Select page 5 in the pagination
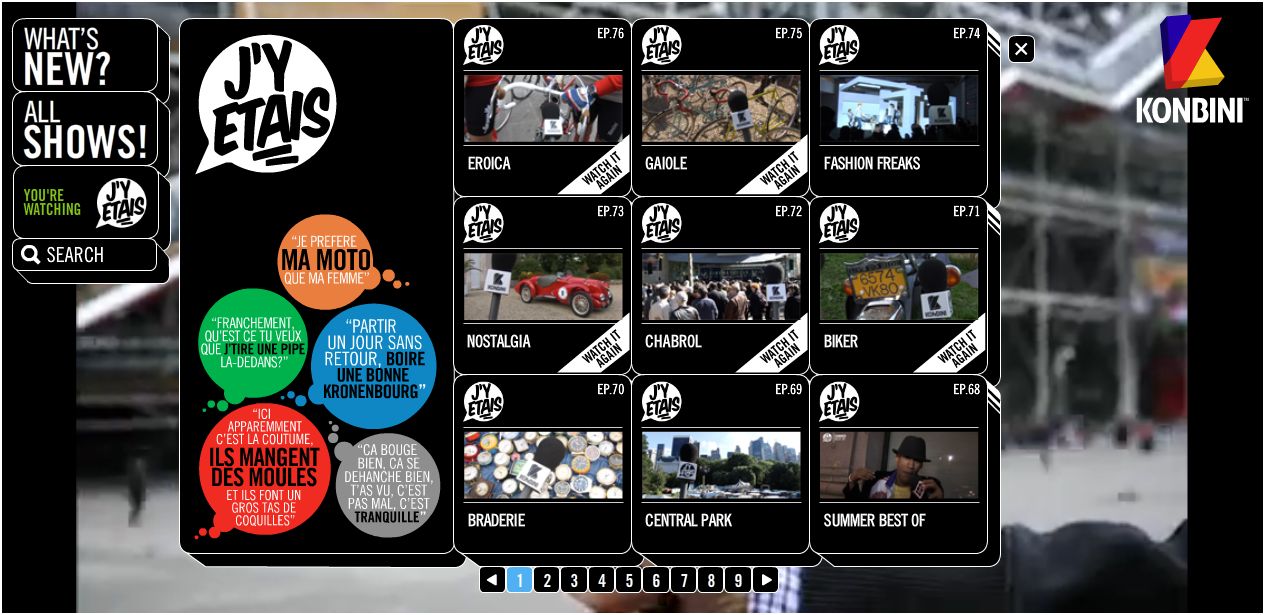The width and height of the screenshot is (1265, 615). tap(629, 580)
